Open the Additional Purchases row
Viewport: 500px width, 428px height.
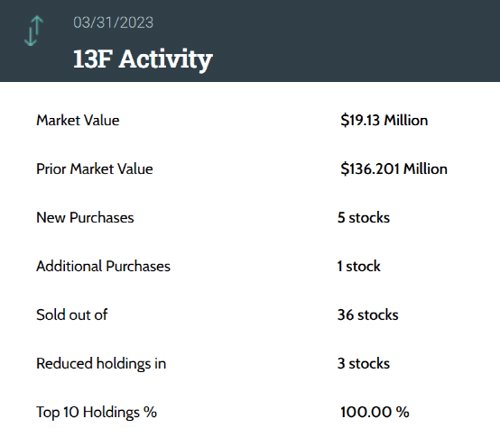click(x=250, y=266)
